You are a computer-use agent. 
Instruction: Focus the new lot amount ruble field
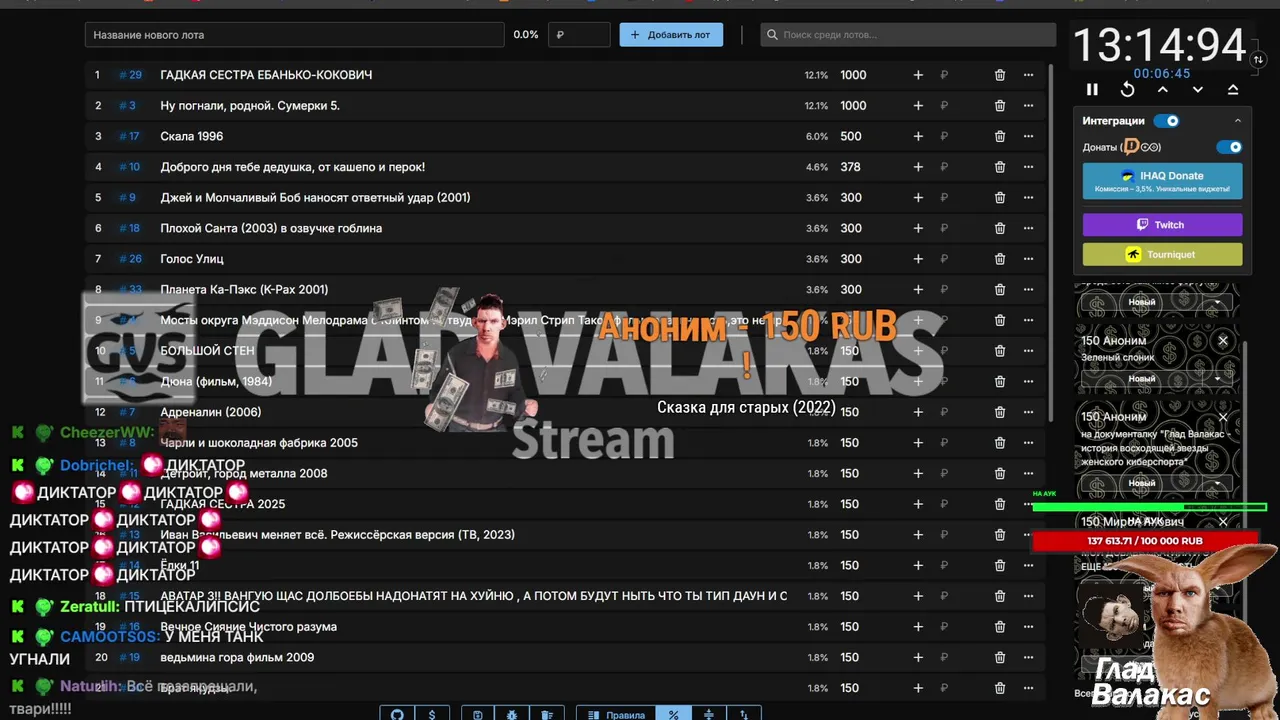[579, 35]
